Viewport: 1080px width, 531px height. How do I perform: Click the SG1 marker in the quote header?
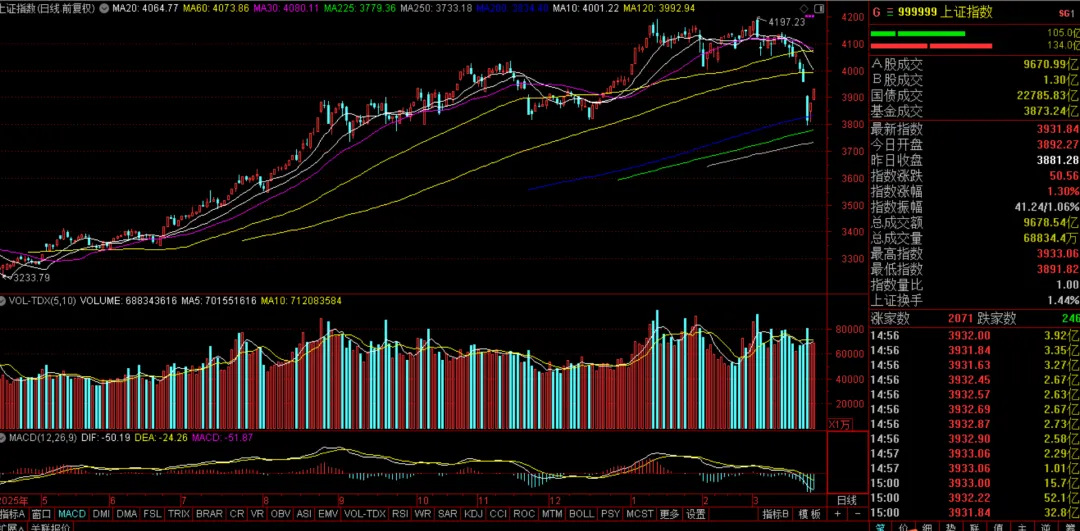tap(1068, 14)
